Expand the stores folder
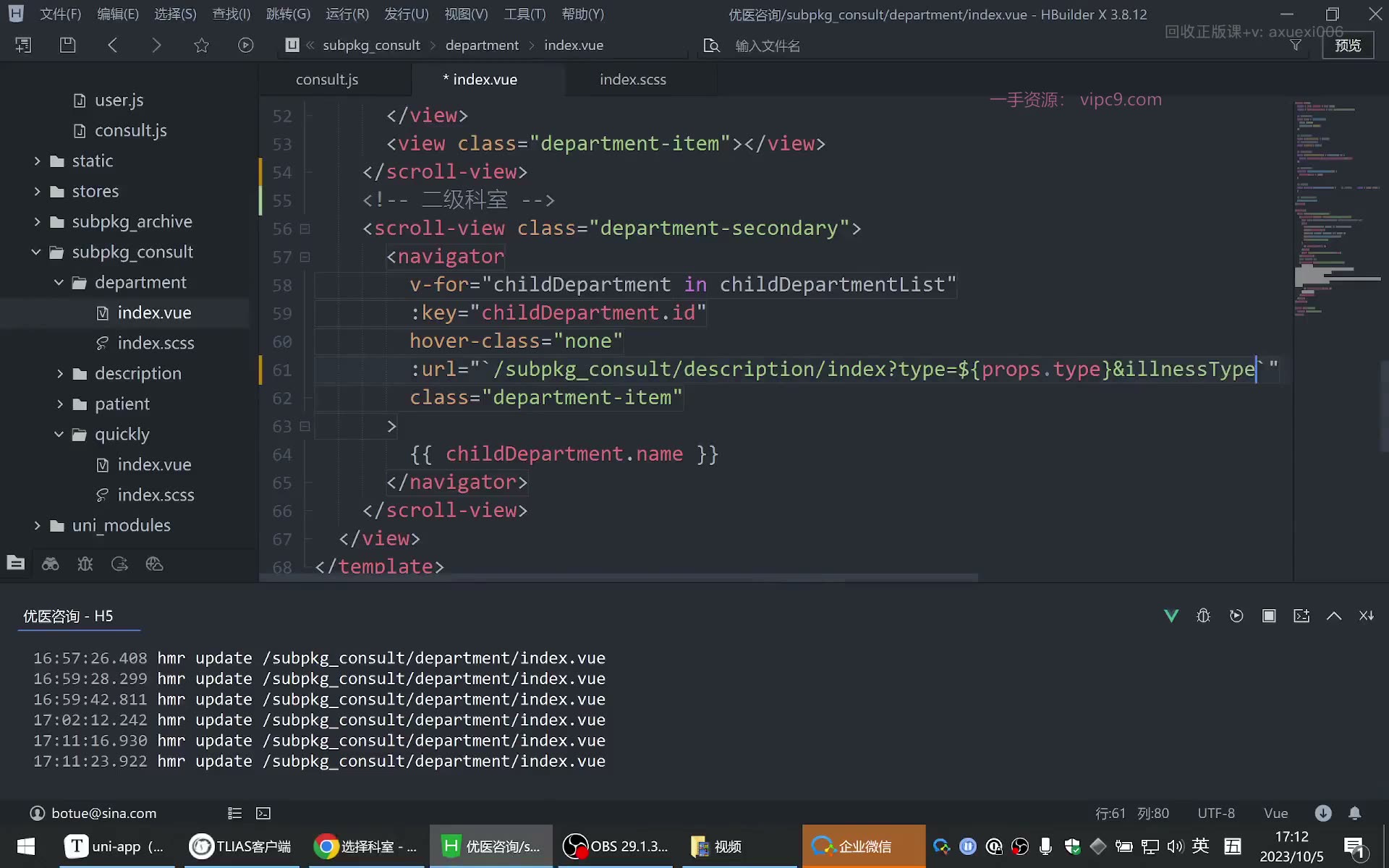Viewport: 1389px width, 868px height. [37, 191]
